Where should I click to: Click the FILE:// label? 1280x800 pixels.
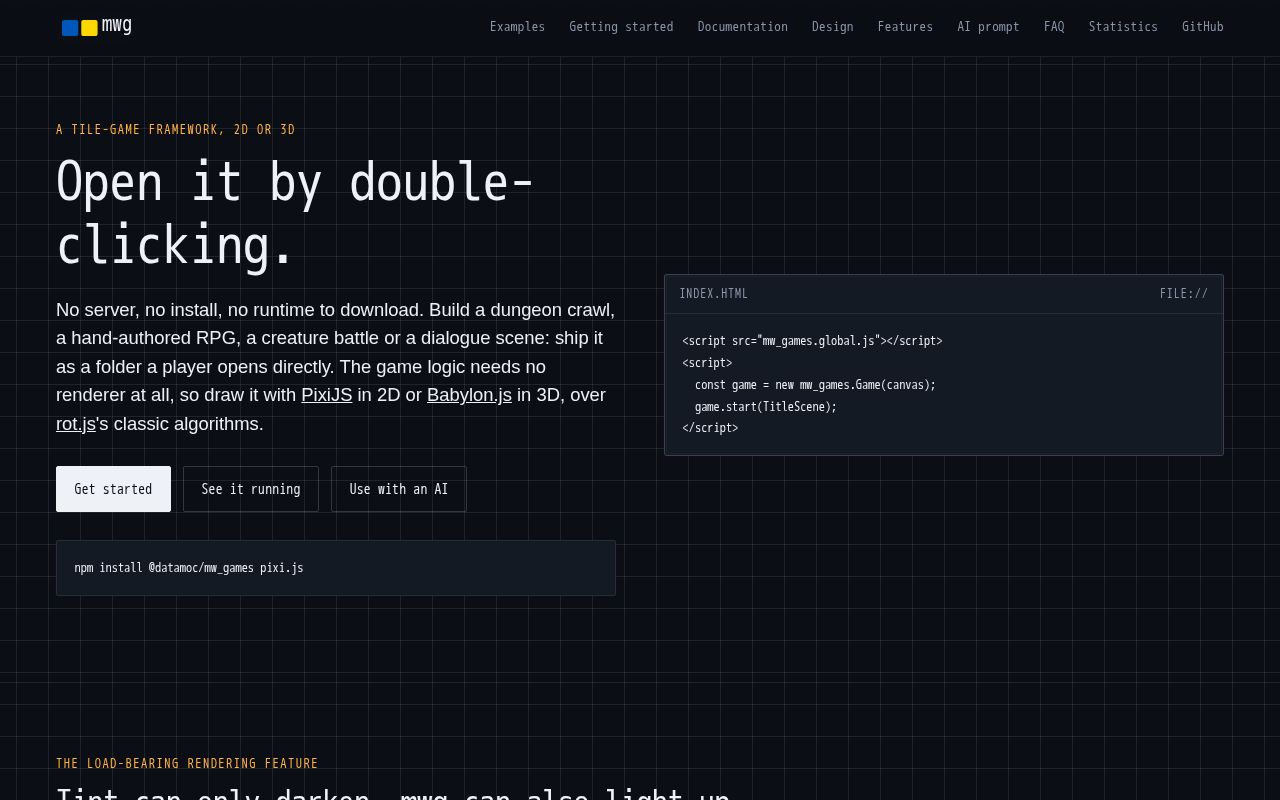click(x=1184, y=294)
